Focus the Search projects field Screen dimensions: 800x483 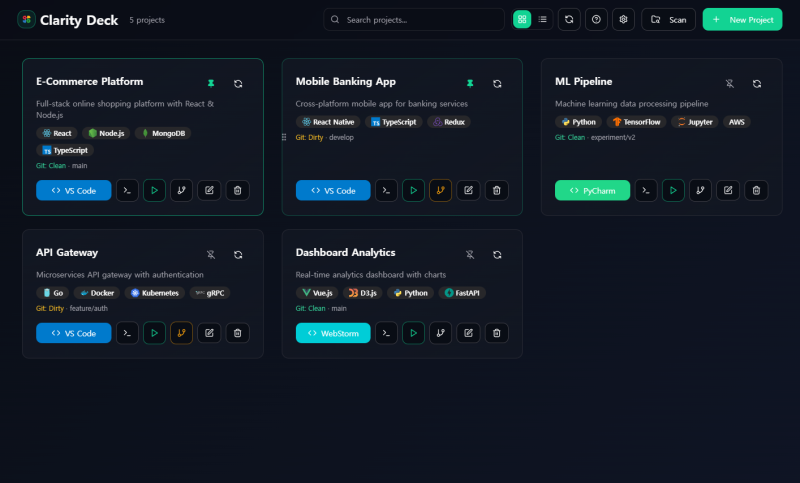click(414, 19)
